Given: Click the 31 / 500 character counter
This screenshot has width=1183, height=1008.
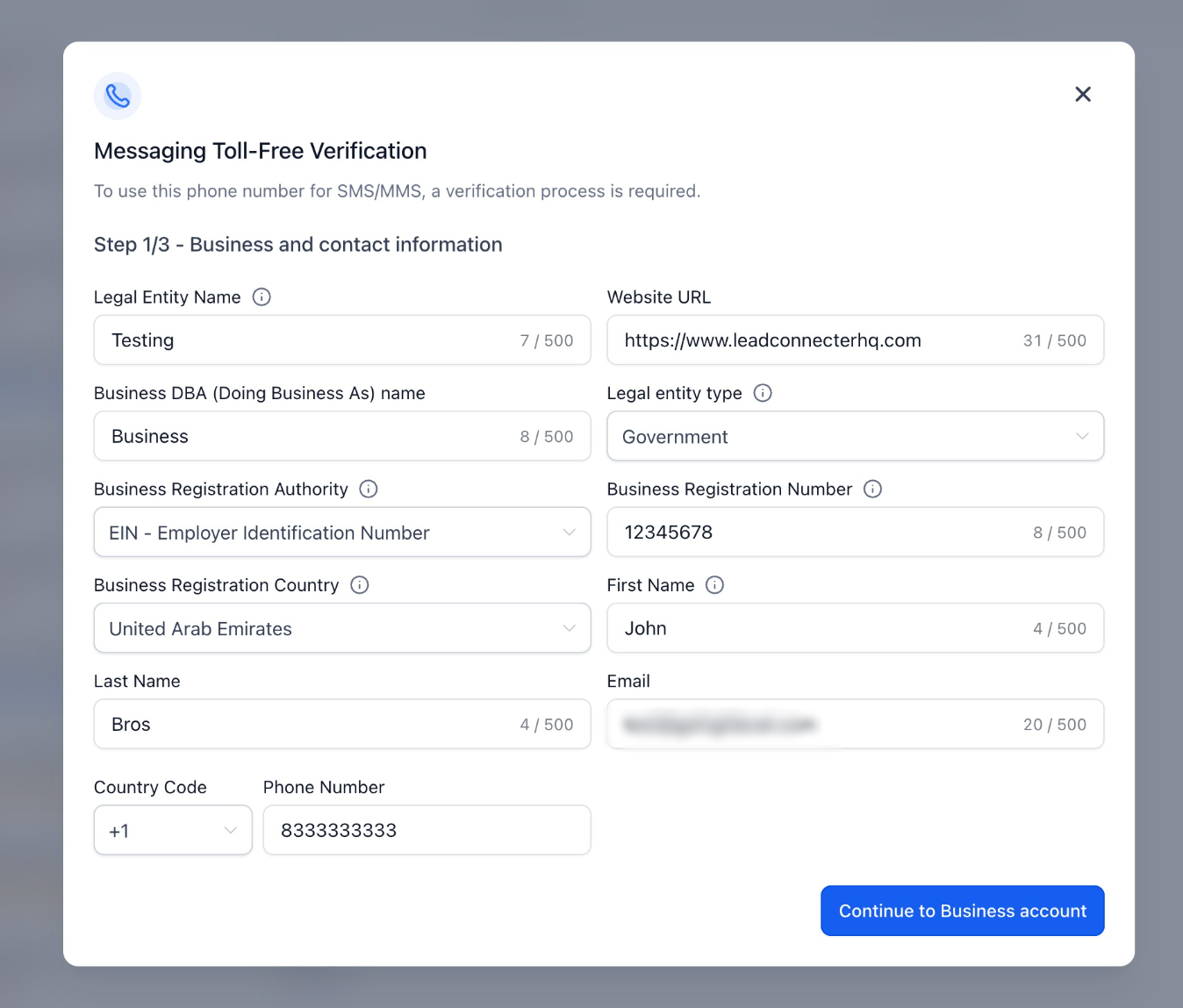Looking at the screenshot, I should coord(1055,340).
